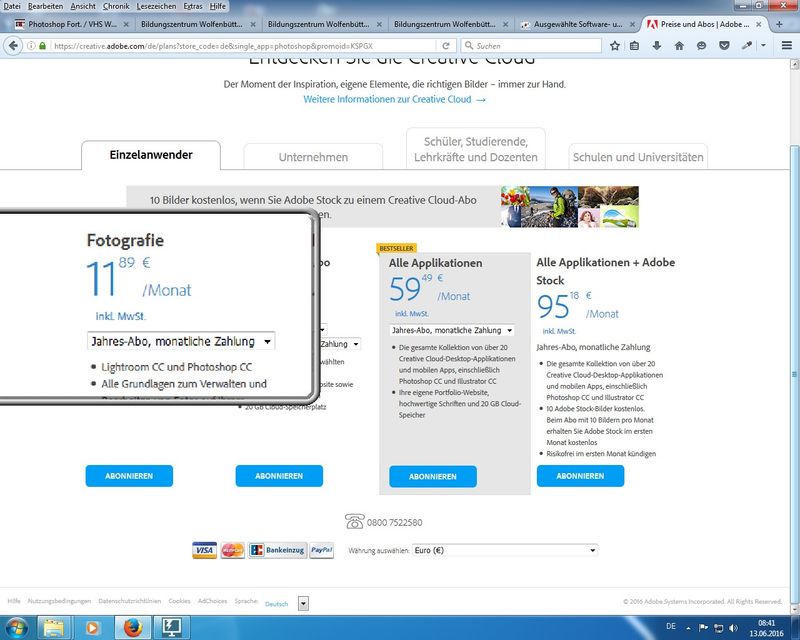
Task: Launch Windows Media Player from taskbar
Action: pos(92,628)
